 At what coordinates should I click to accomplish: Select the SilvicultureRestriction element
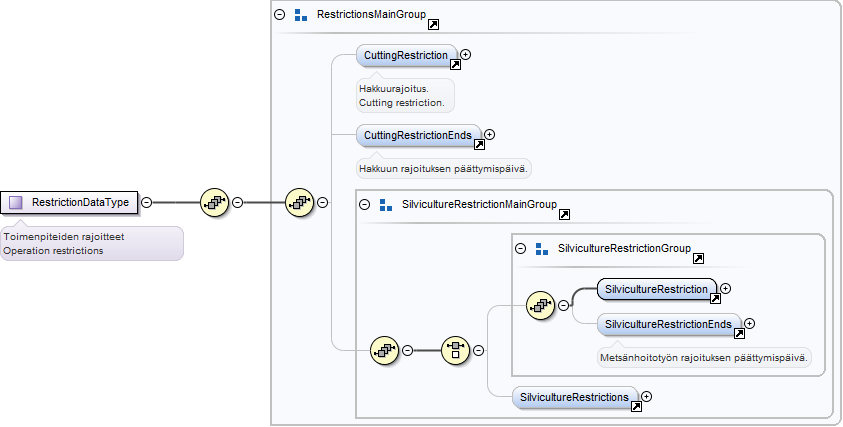point(656,289)
